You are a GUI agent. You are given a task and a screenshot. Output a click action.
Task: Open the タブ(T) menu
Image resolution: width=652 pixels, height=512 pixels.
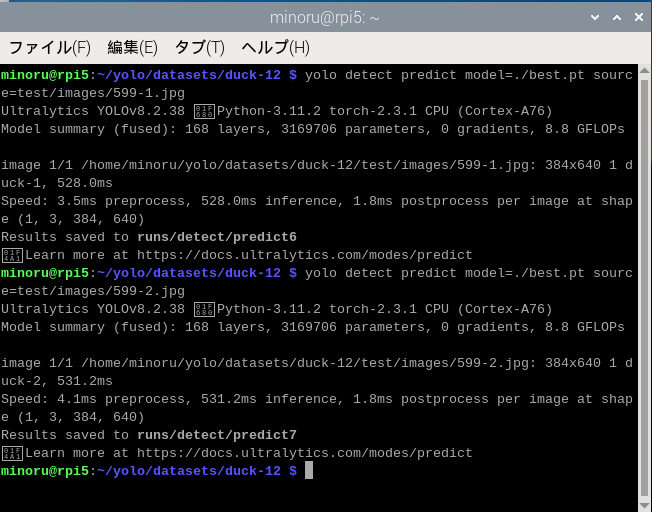pos(199,48)
